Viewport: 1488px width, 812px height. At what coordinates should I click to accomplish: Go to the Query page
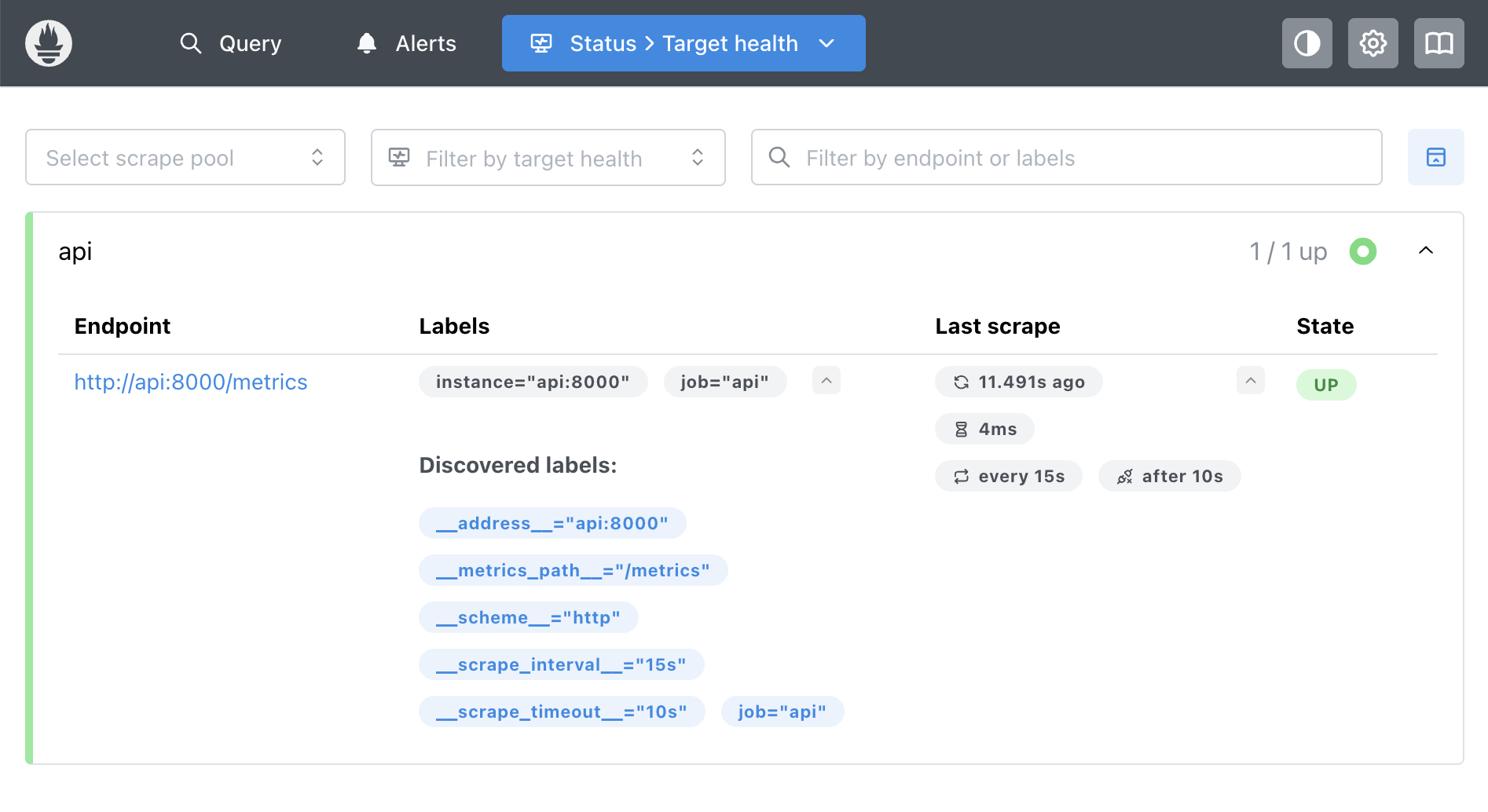point(231,43)
